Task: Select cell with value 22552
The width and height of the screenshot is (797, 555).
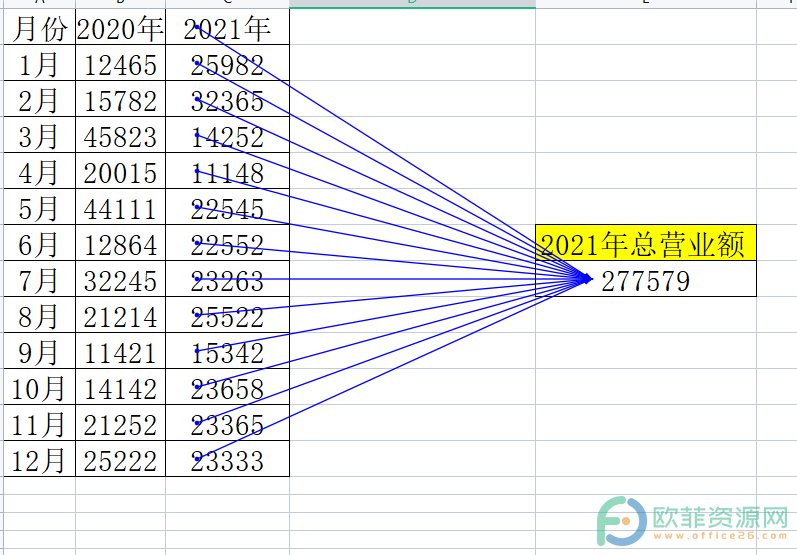Action: coord(227,243)
